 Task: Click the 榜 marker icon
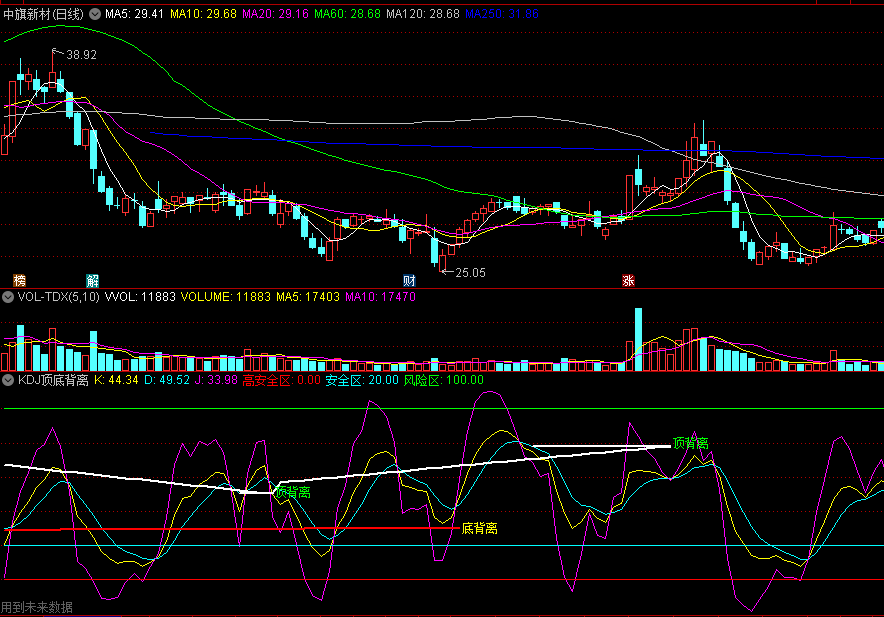tap(20, 280)
